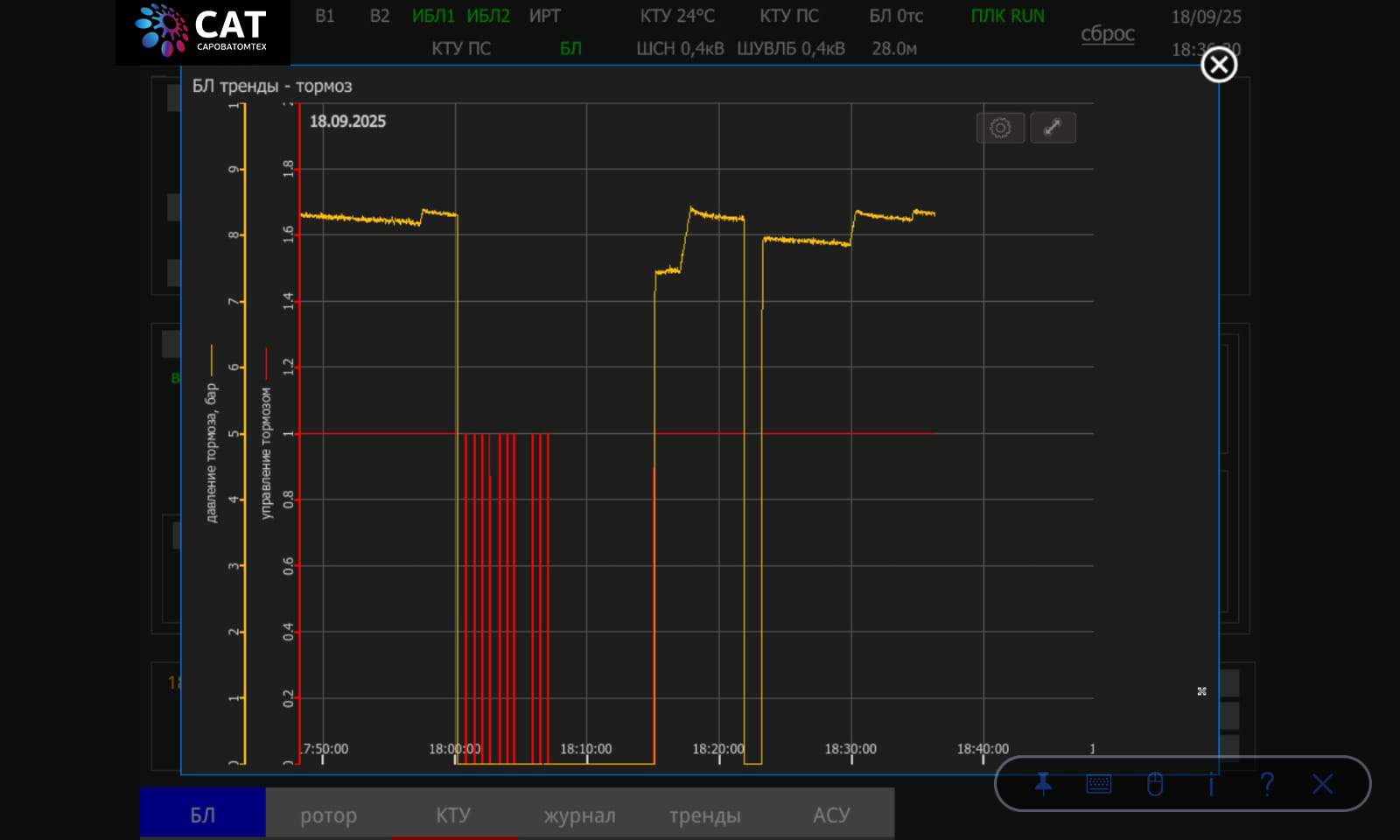Viewport: 1400px width, 840px height.
Task: Switch to the ротор tab
Action: click(328, 815)
